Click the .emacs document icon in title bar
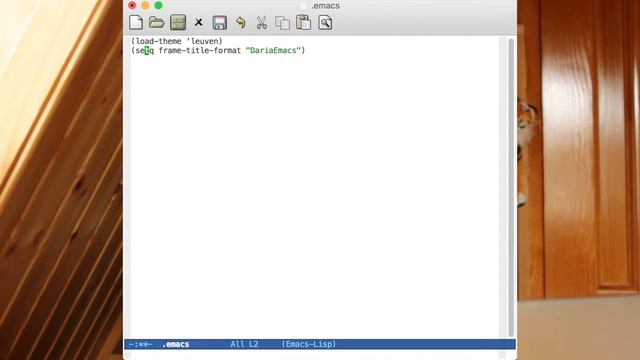Viewport: 640px width, 360px height. pos(303,6)
